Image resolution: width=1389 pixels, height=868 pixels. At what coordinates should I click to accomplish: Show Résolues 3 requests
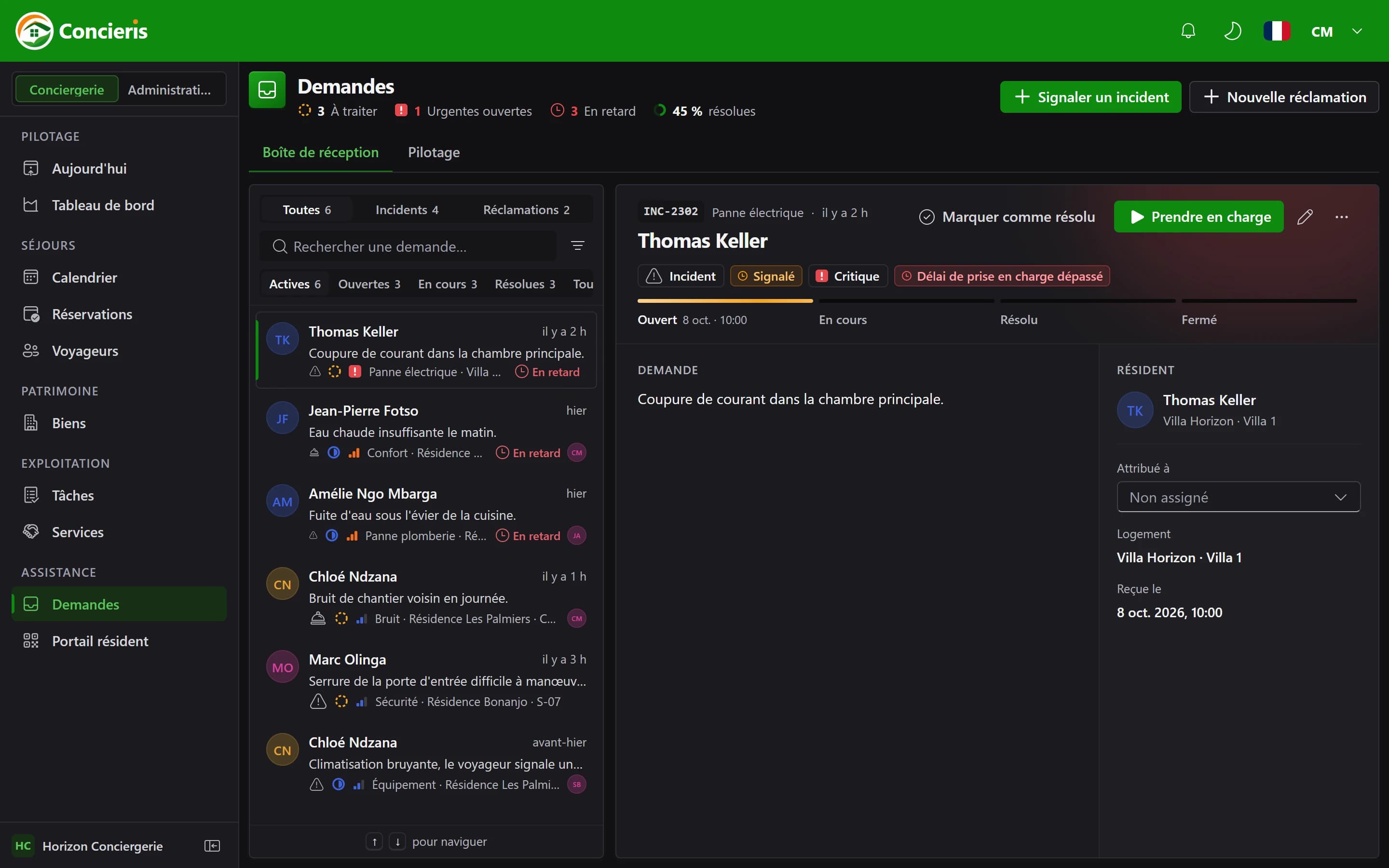click(x=525, y=284)
